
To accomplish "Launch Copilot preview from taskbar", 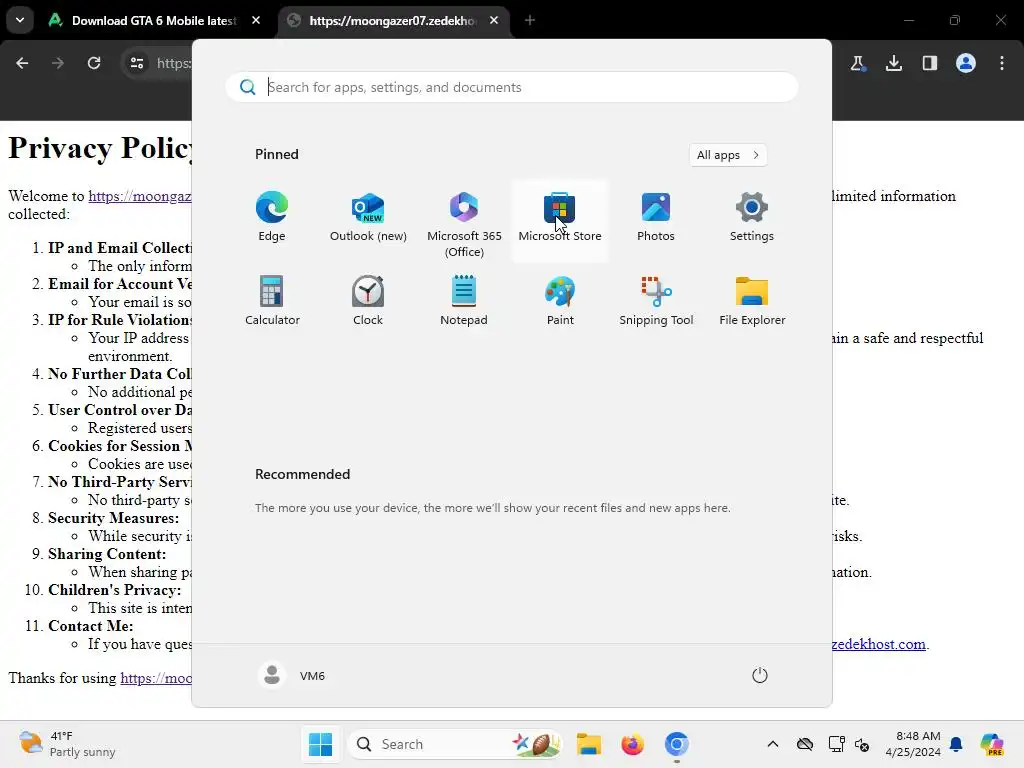I will pos(991,744).
